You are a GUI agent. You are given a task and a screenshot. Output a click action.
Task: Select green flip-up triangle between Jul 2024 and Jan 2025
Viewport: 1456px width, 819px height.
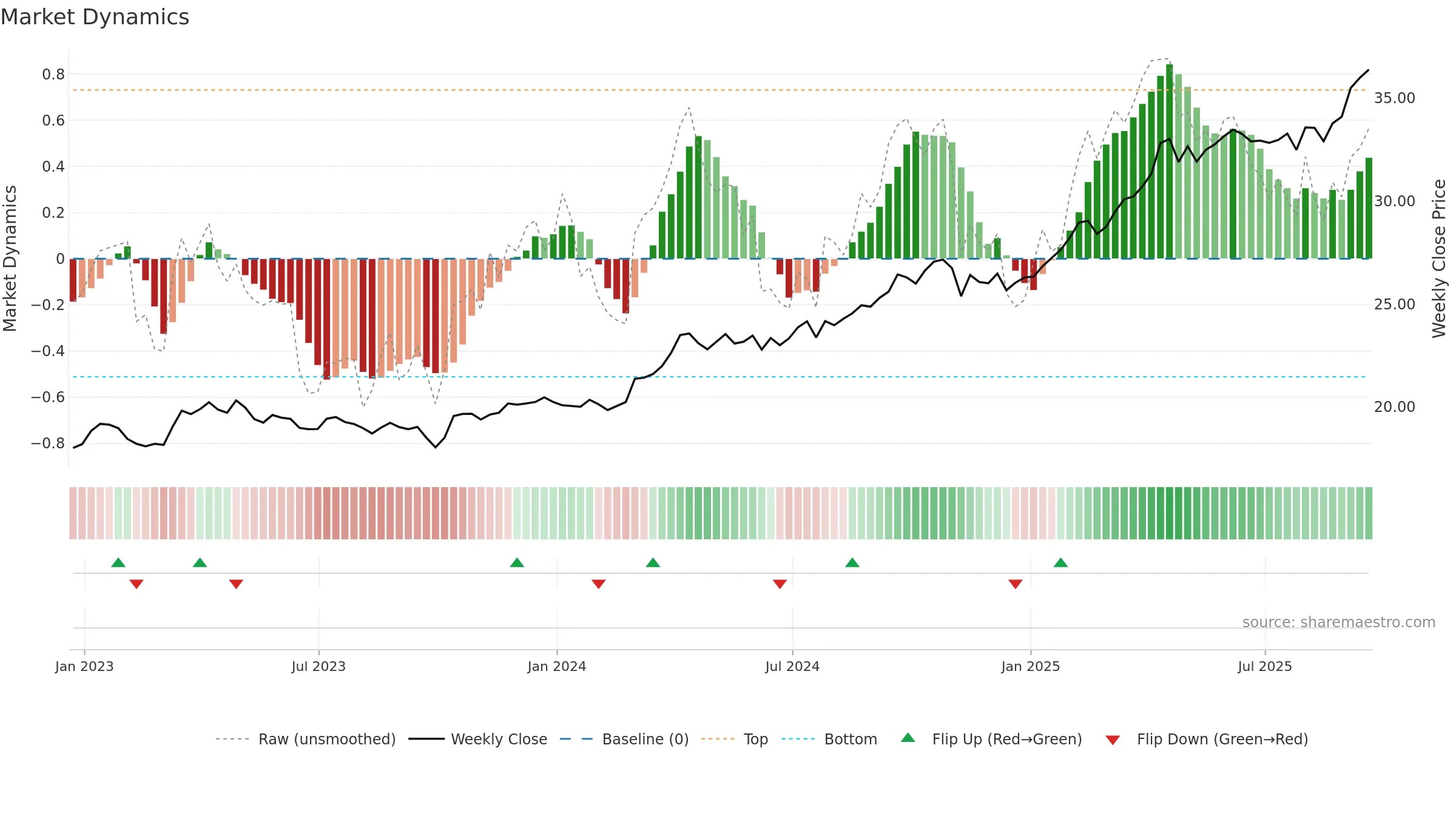coord(852,562)
